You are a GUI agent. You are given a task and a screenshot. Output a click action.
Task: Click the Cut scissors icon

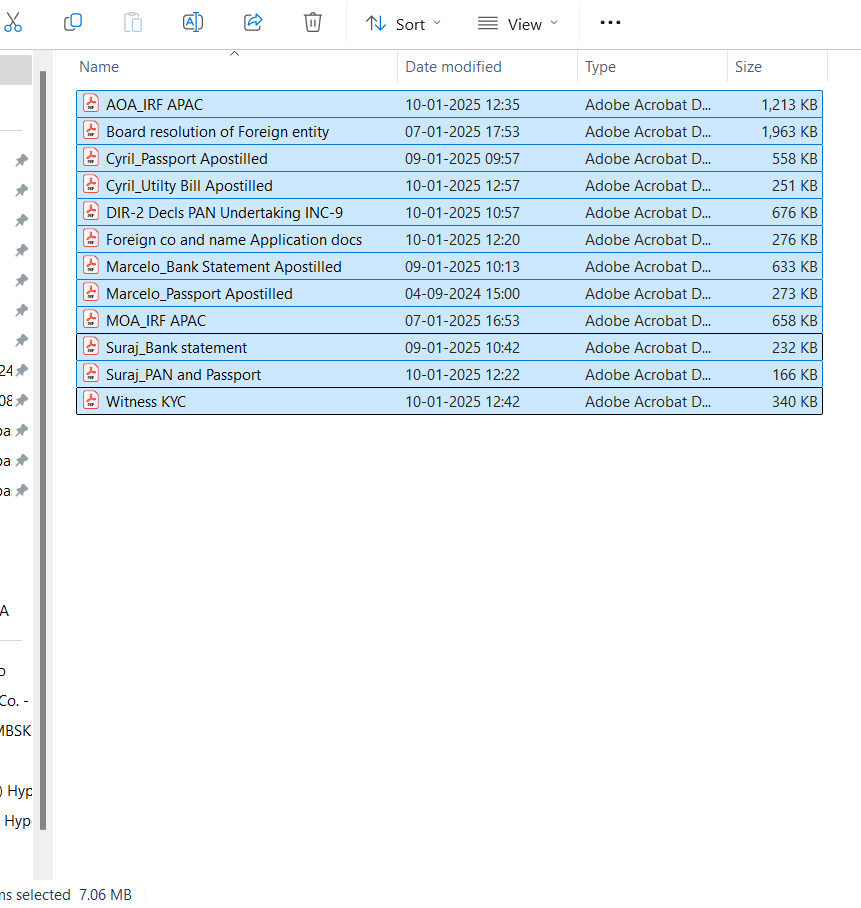[x=12, y=23]
